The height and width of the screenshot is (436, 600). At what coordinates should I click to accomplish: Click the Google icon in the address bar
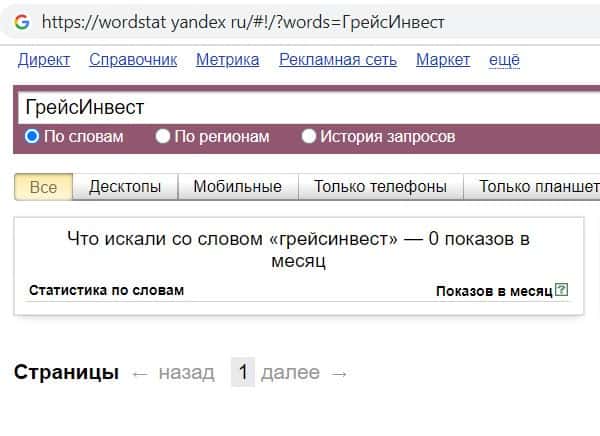click(22, 22)
